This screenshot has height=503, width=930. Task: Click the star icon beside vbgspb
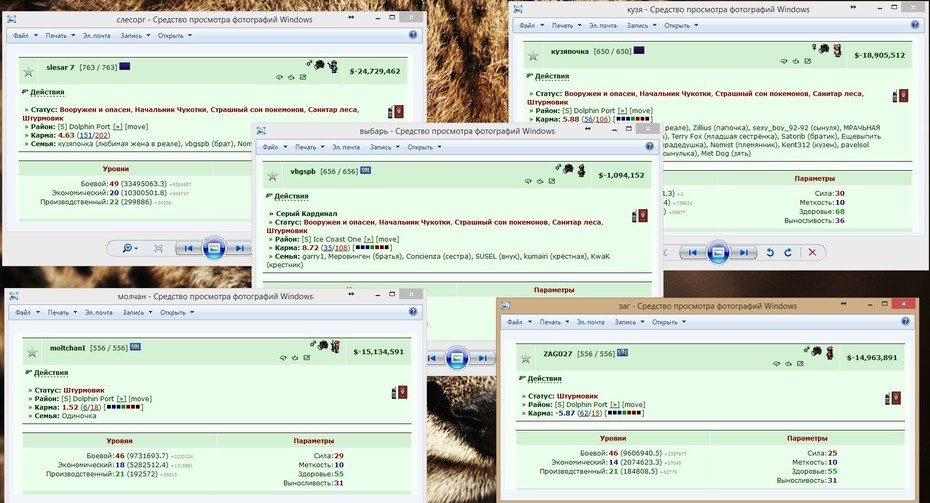[272, 176]
